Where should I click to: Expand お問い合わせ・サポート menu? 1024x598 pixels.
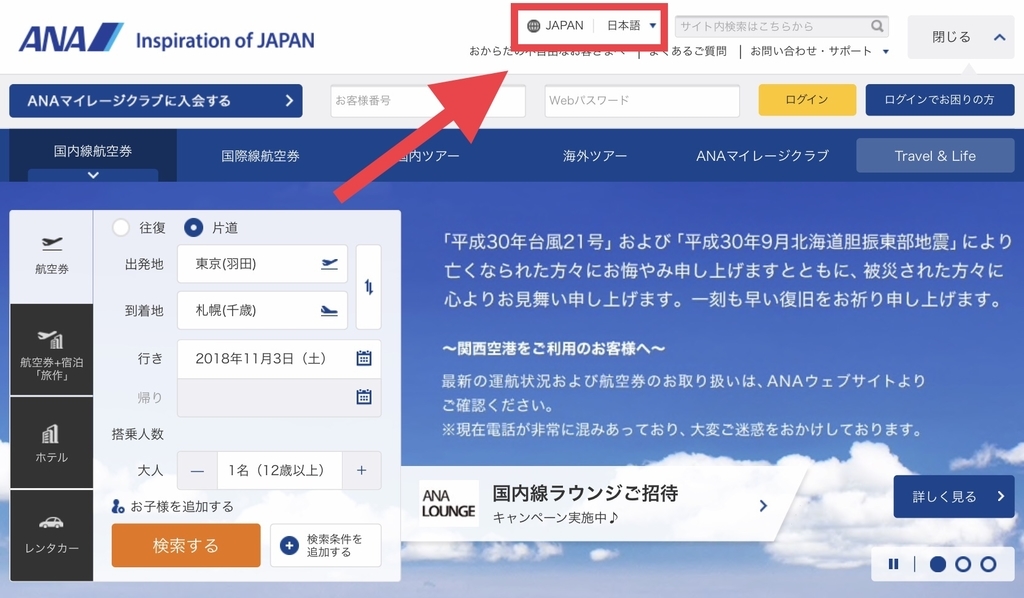(x=819, y=51)
